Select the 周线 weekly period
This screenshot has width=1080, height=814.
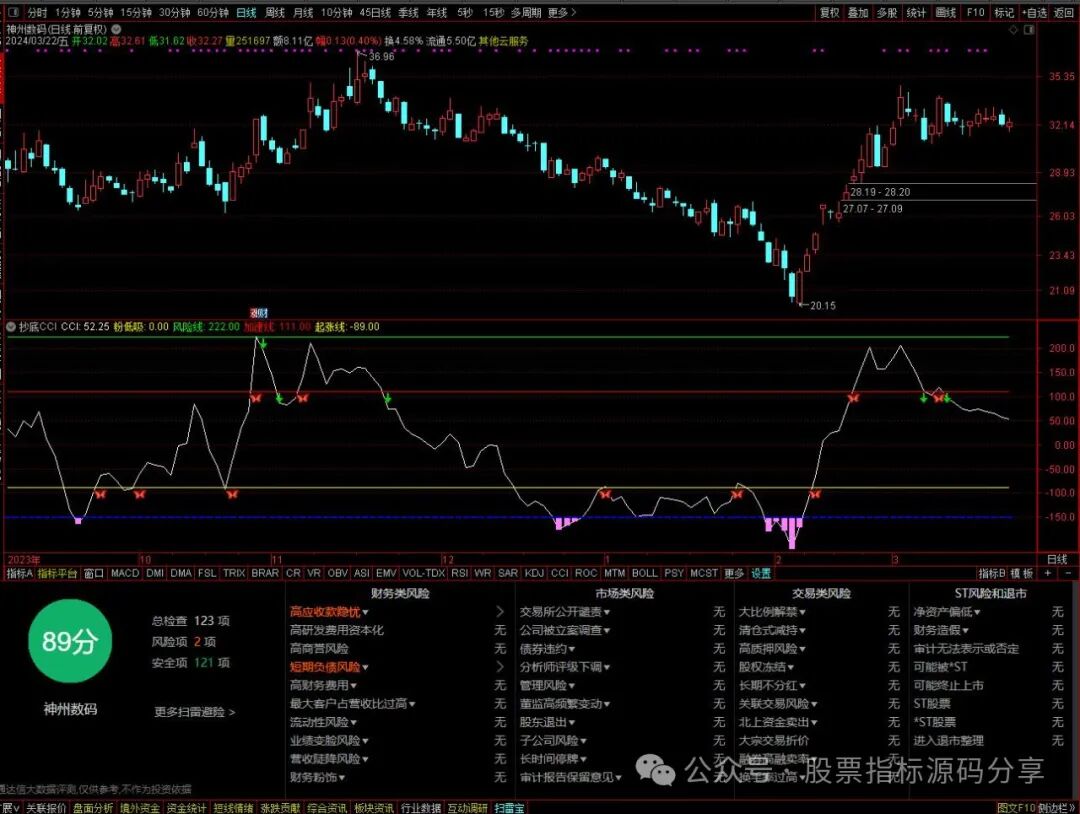point(275,12)
